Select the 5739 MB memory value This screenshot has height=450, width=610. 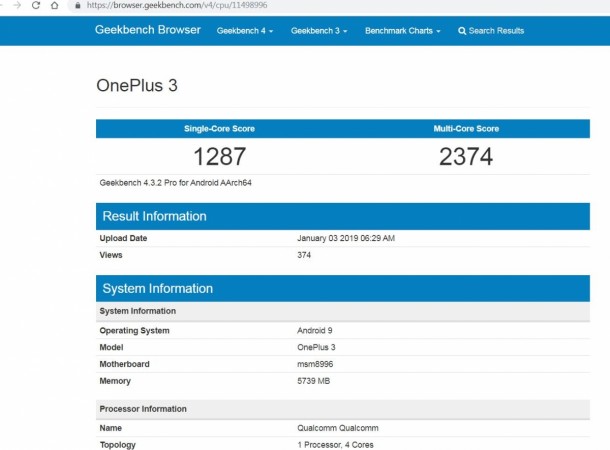(x=314, y=381)
